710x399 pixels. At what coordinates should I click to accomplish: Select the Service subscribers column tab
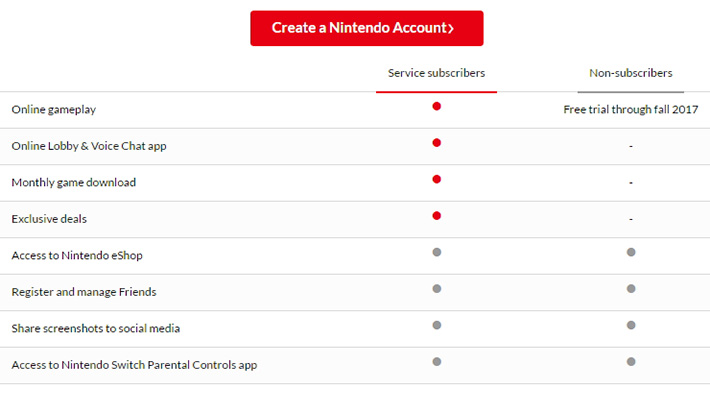(436, 73)
